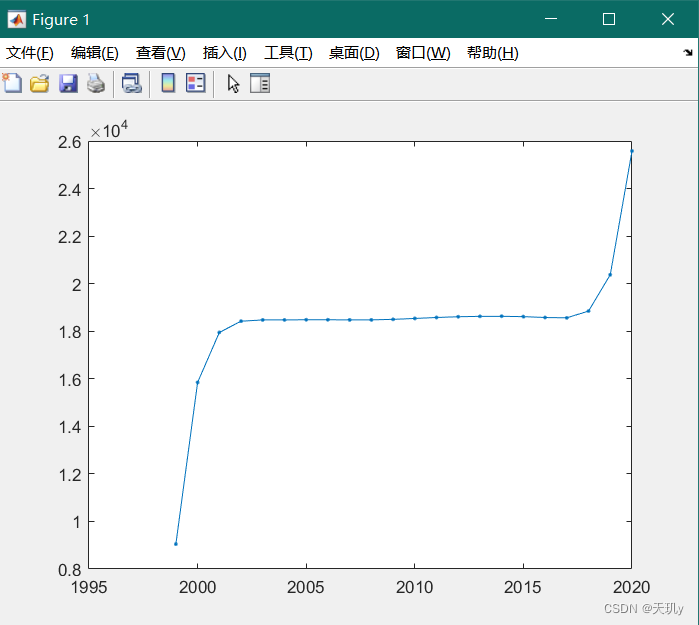Maximize the Figure 1 window
Image resolution: width=699 pixels, height=625 pixels.
(x=609, y=19)
